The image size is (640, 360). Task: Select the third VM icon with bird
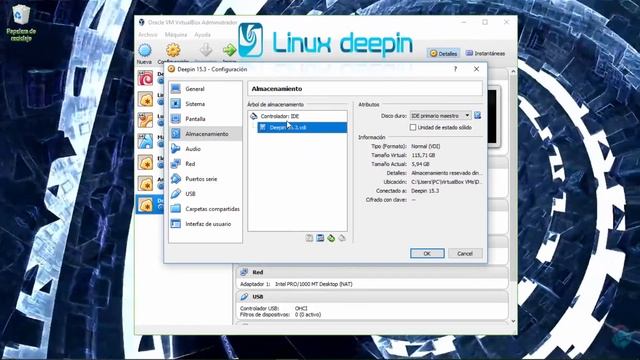click(145, 120)
